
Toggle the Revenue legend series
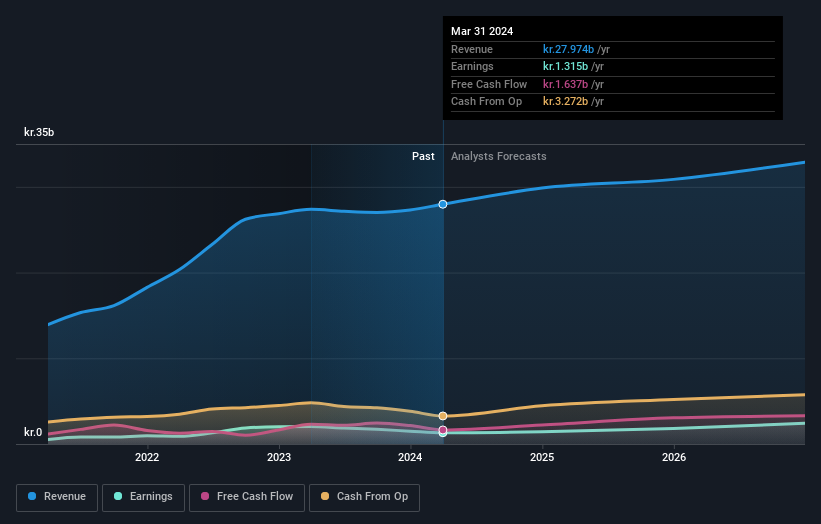[57, 497]
